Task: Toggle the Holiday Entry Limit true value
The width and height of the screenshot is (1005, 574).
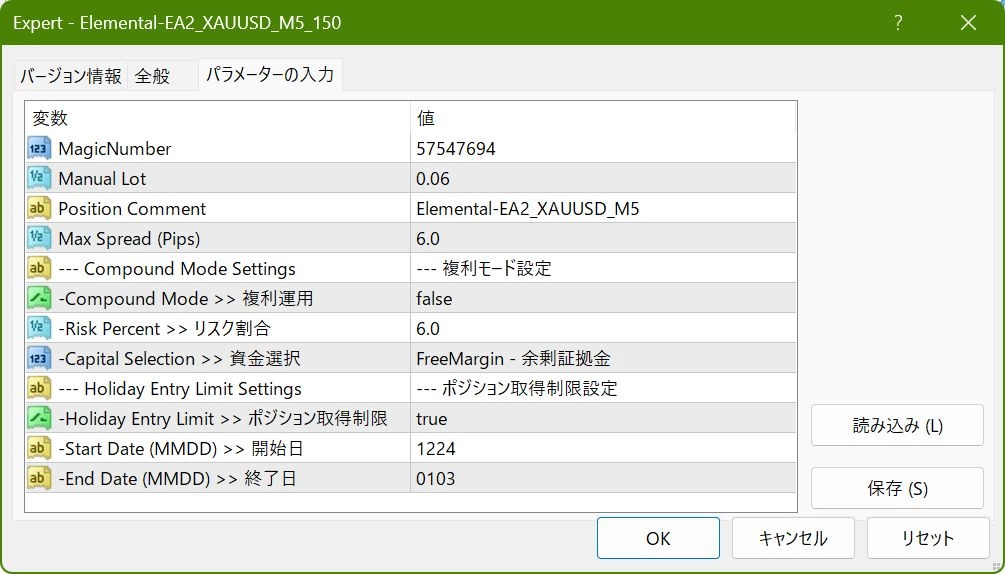Action: (x=432, y=419)
